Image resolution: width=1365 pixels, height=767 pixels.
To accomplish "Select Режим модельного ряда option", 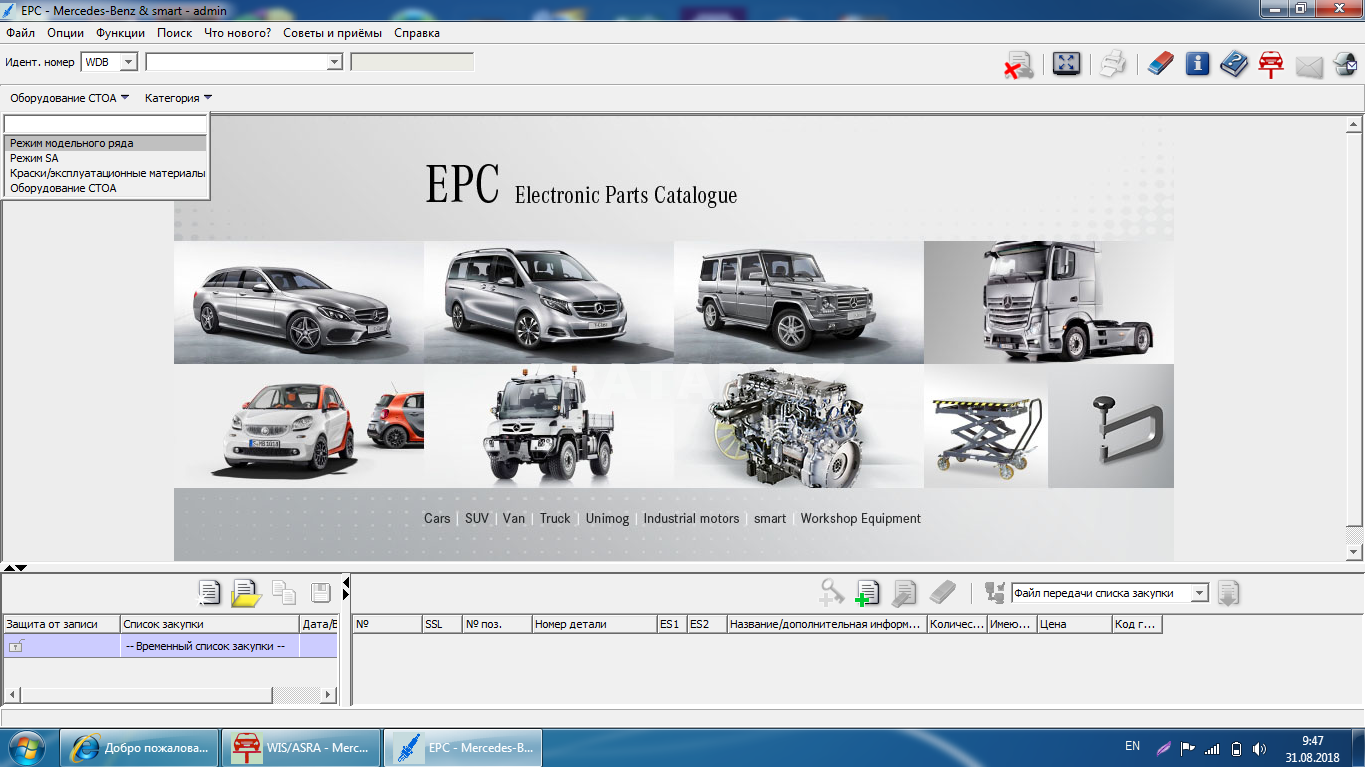I will coord(105,143).
